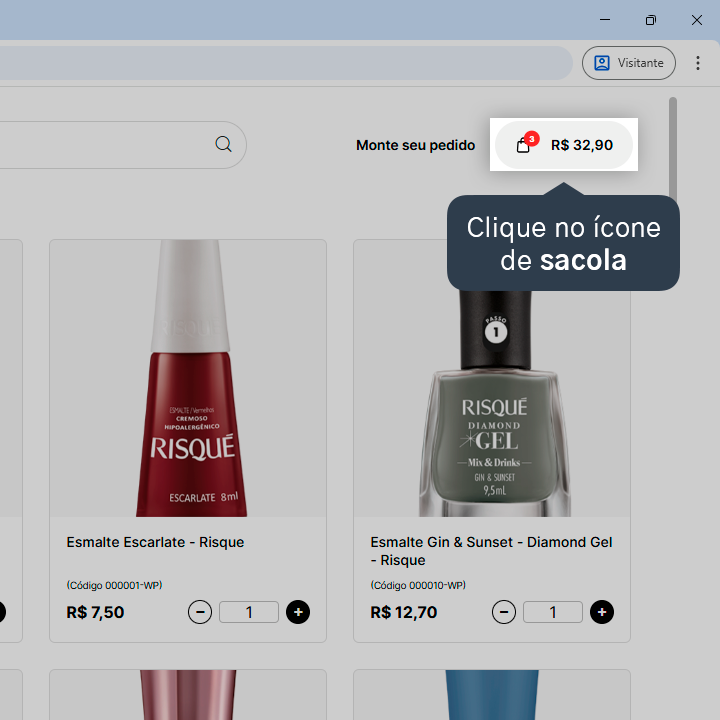This screenshot has width=720, height=720.
Task: Click the text (Código 000010-WP)
Action: [x=418, y=585]
